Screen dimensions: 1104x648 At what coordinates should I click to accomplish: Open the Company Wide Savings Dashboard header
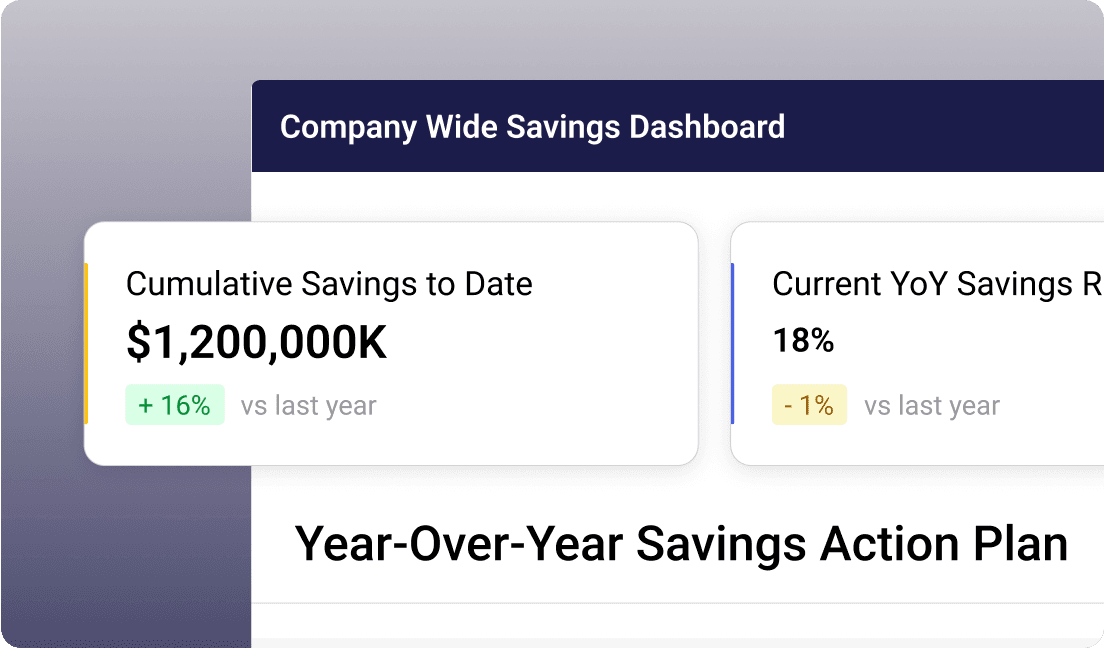[x=533, y=127]
